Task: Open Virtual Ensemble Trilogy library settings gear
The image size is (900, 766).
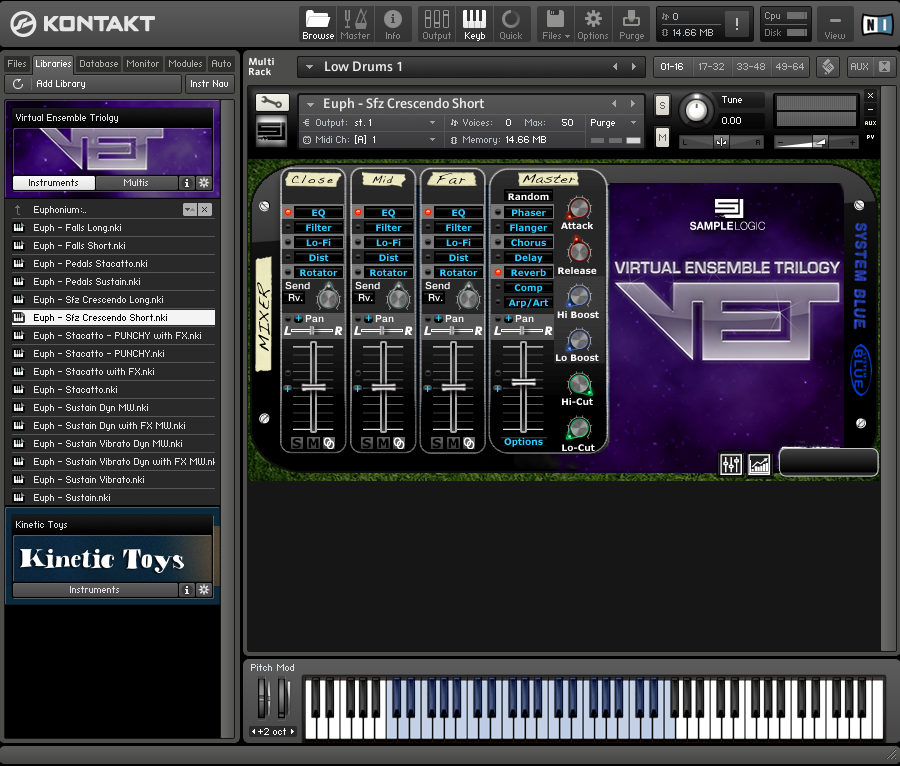Action: (204, 183)
